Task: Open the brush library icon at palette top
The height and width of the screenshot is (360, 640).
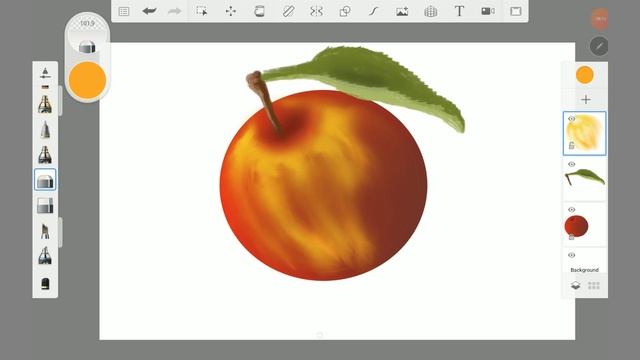Action: 45,73
